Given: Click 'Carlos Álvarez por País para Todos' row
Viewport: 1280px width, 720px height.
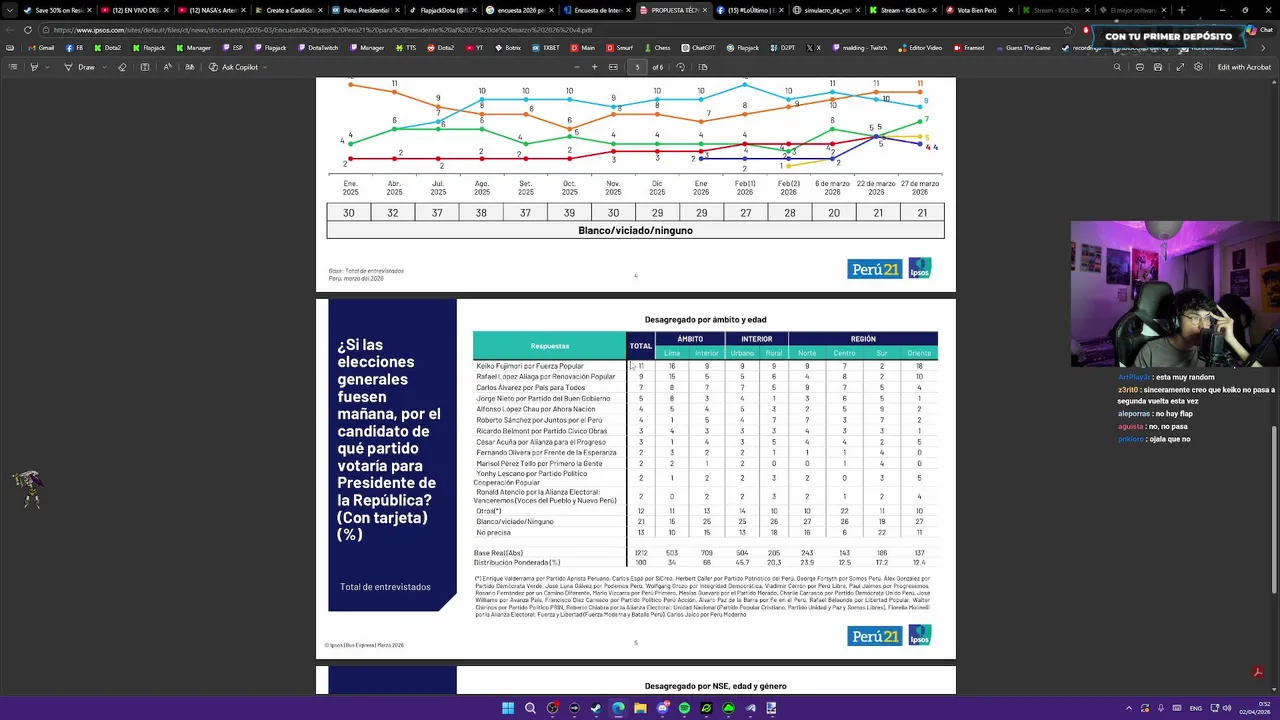Looking at the screenshot, I should [x=705, y=388].
